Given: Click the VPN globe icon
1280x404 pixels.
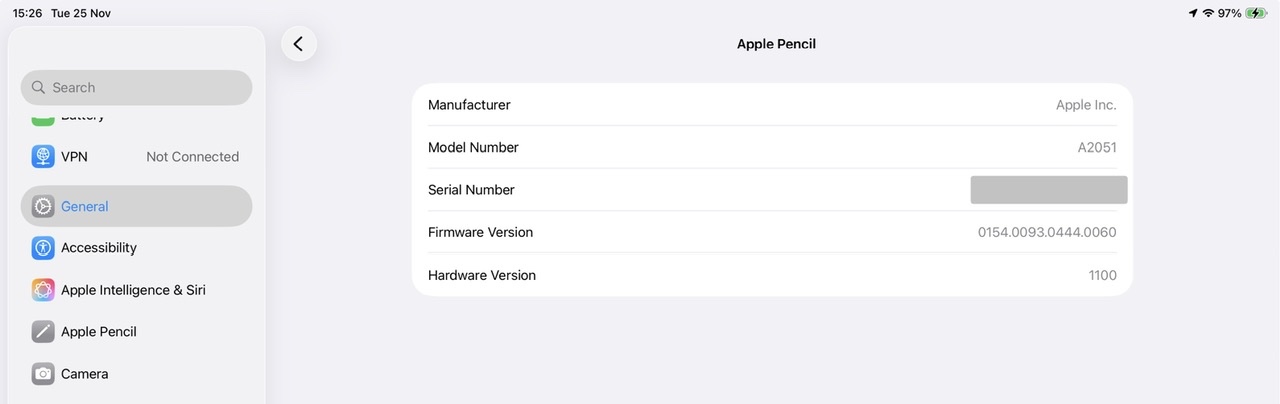Looking at the screenshot, I should [43, 157].
